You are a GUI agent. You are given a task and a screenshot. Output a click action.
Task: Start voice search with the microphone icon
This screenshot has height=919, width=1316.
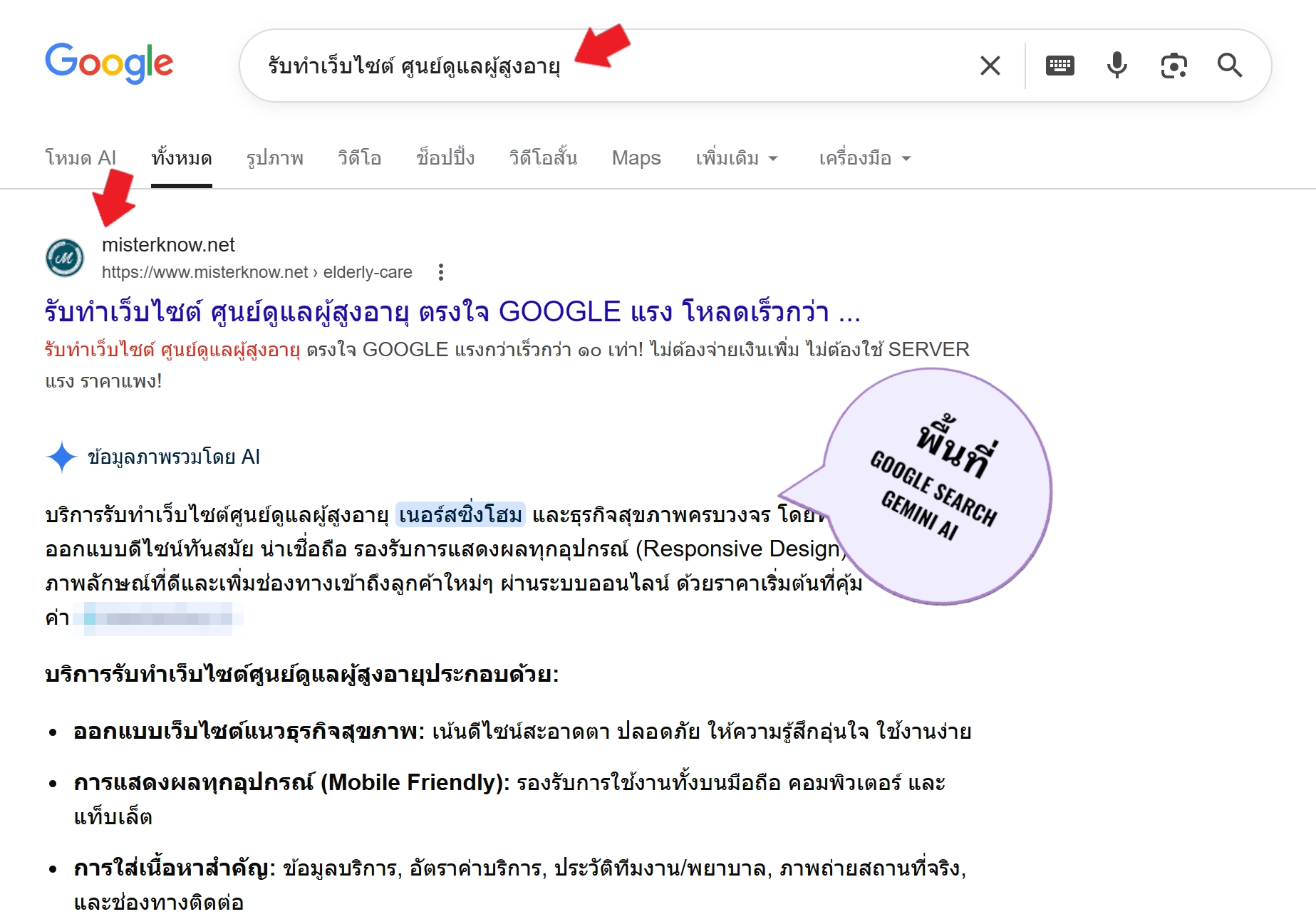pos(1116,66)
